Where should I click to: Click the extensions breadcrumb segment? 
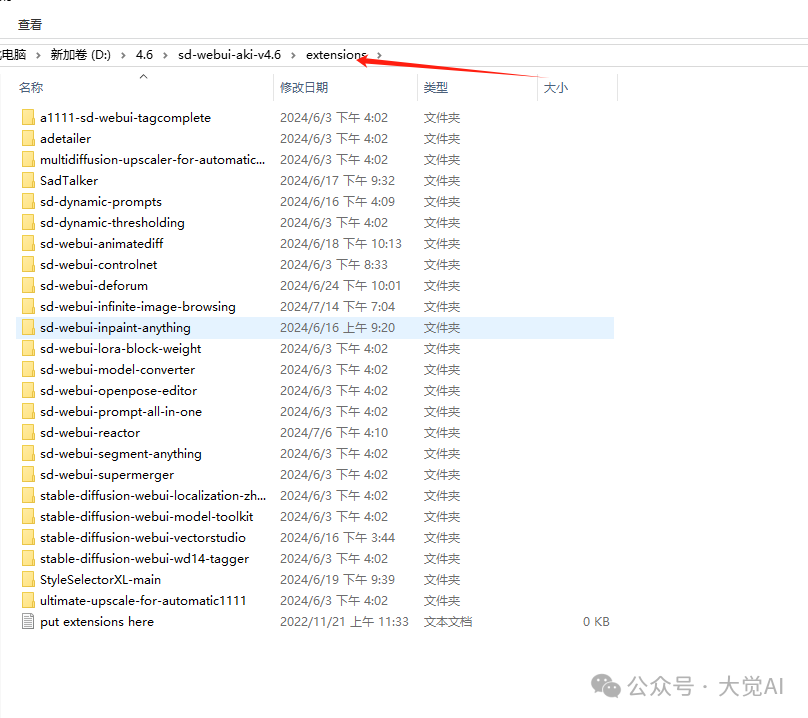tap(336, 55)
